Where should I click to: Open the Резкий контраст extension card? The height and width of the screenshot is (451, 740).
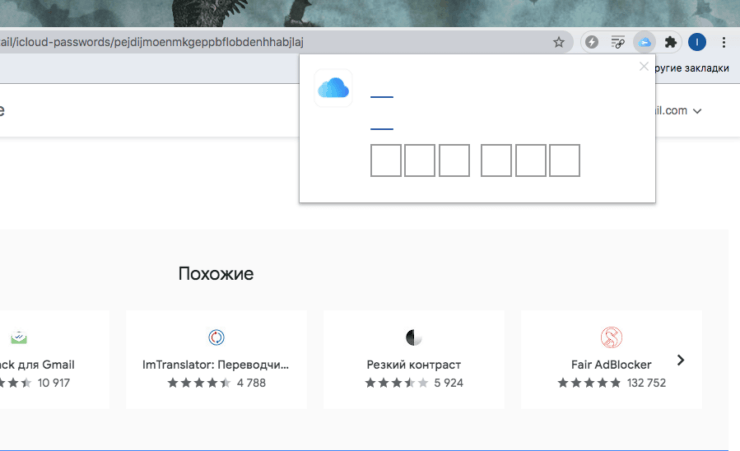414,359
